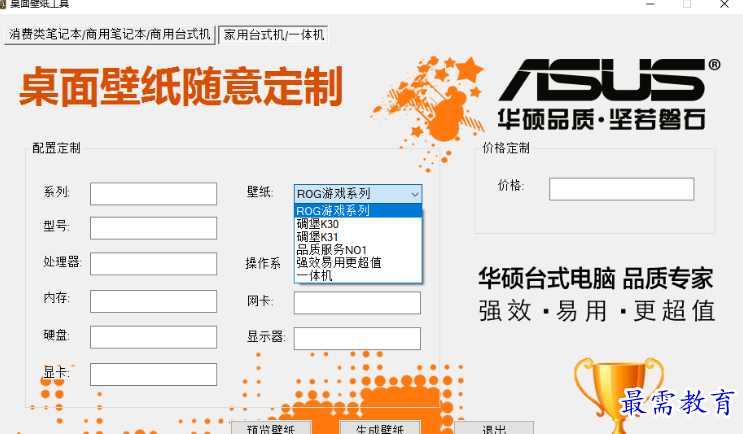
Task: Select 强效易用更超值 wallpaper option
Action: coord(358,262)
